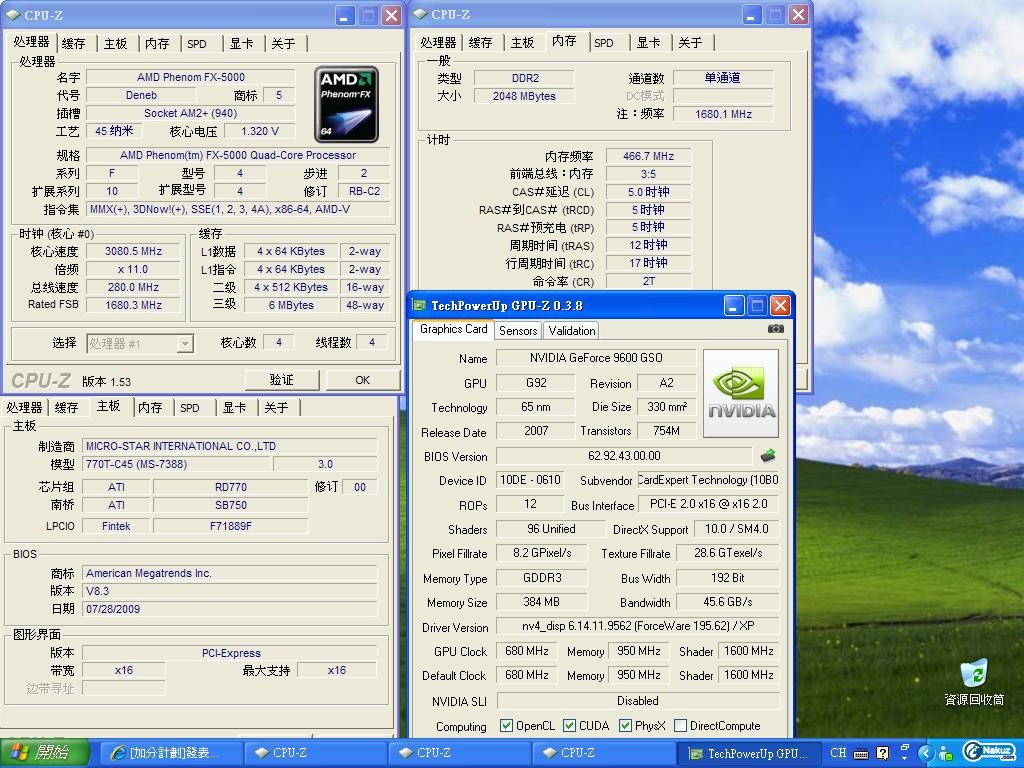1024x768 pixels.
Task: Click the GPU-Z title bar app icon
Action: click(x=419, y=305)
